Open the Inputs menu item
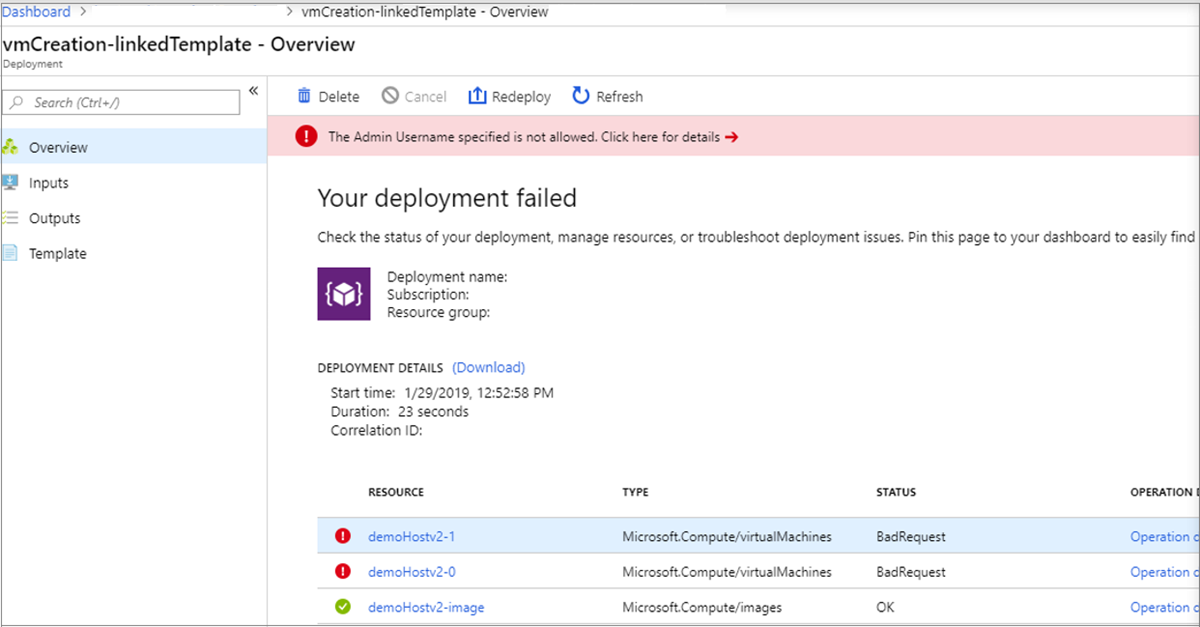 point(133,183)
